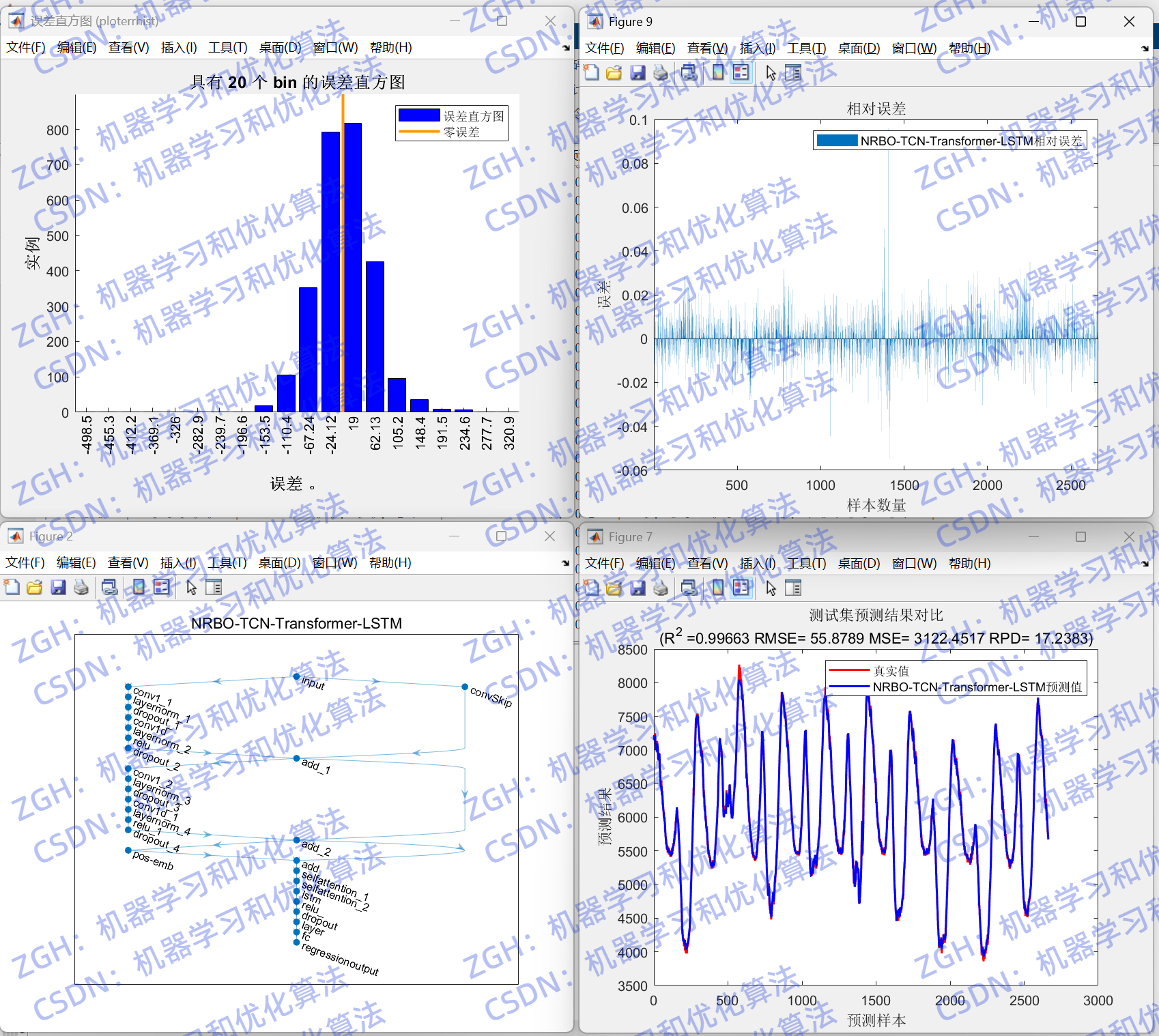Click NRBO-TCN-Transformer-LSTM title in Figure 2
This screenshot has height=1036, width=1159.
[296, 623]
